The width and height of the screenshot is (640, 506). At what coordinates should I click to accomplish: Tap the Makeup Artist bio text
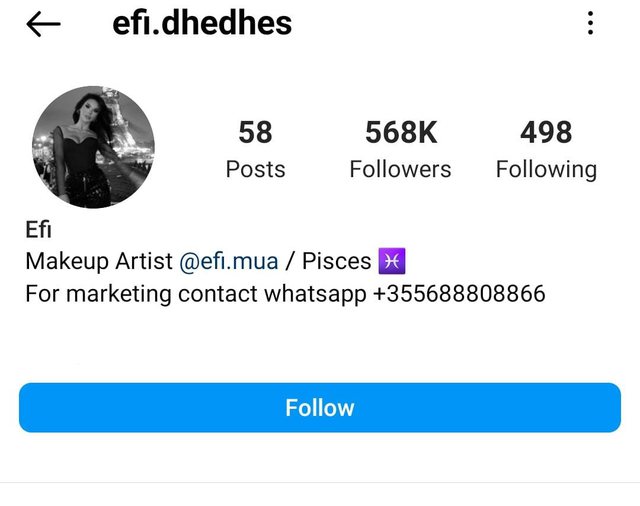coord(98,263)
